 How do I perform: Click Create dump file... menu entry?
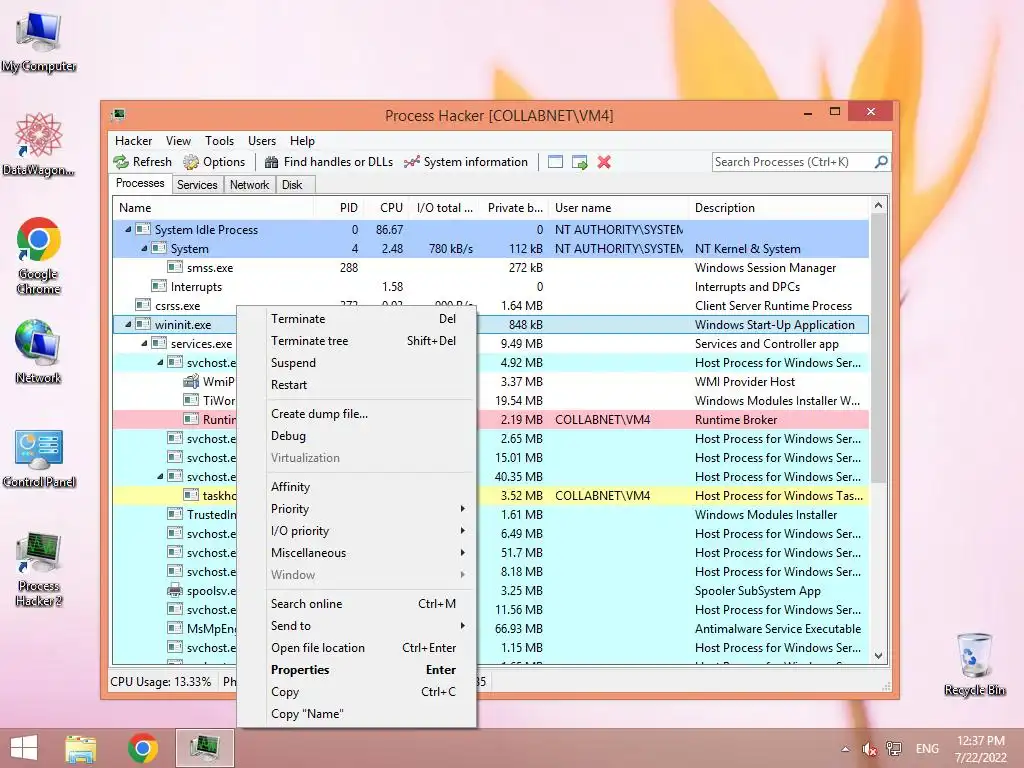357,413
